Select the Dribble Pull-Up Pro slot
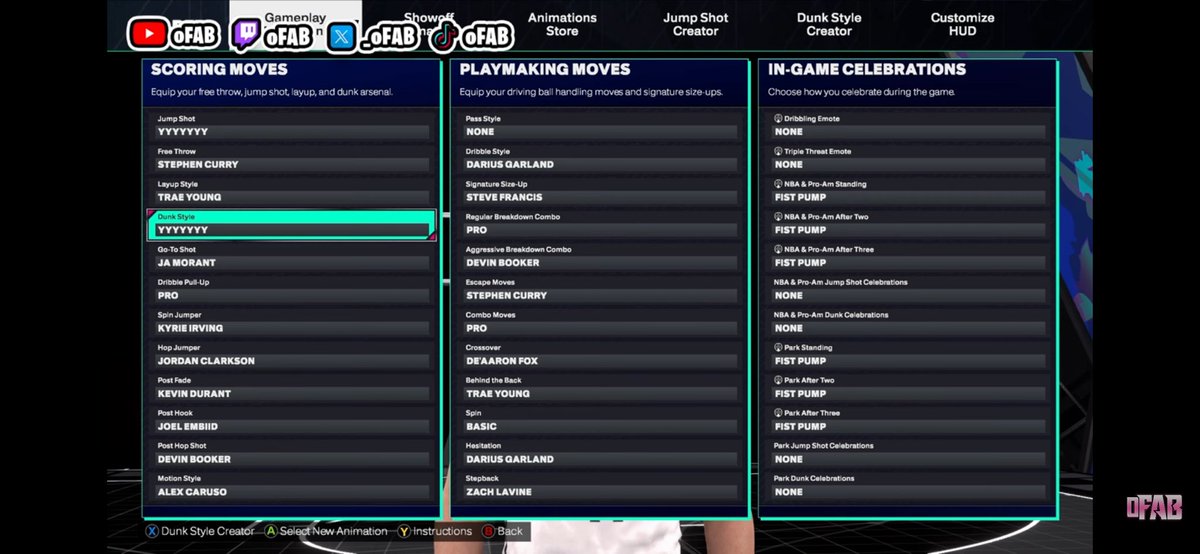Viewport: 1200px width, 554px height. [x=292, y=290]
